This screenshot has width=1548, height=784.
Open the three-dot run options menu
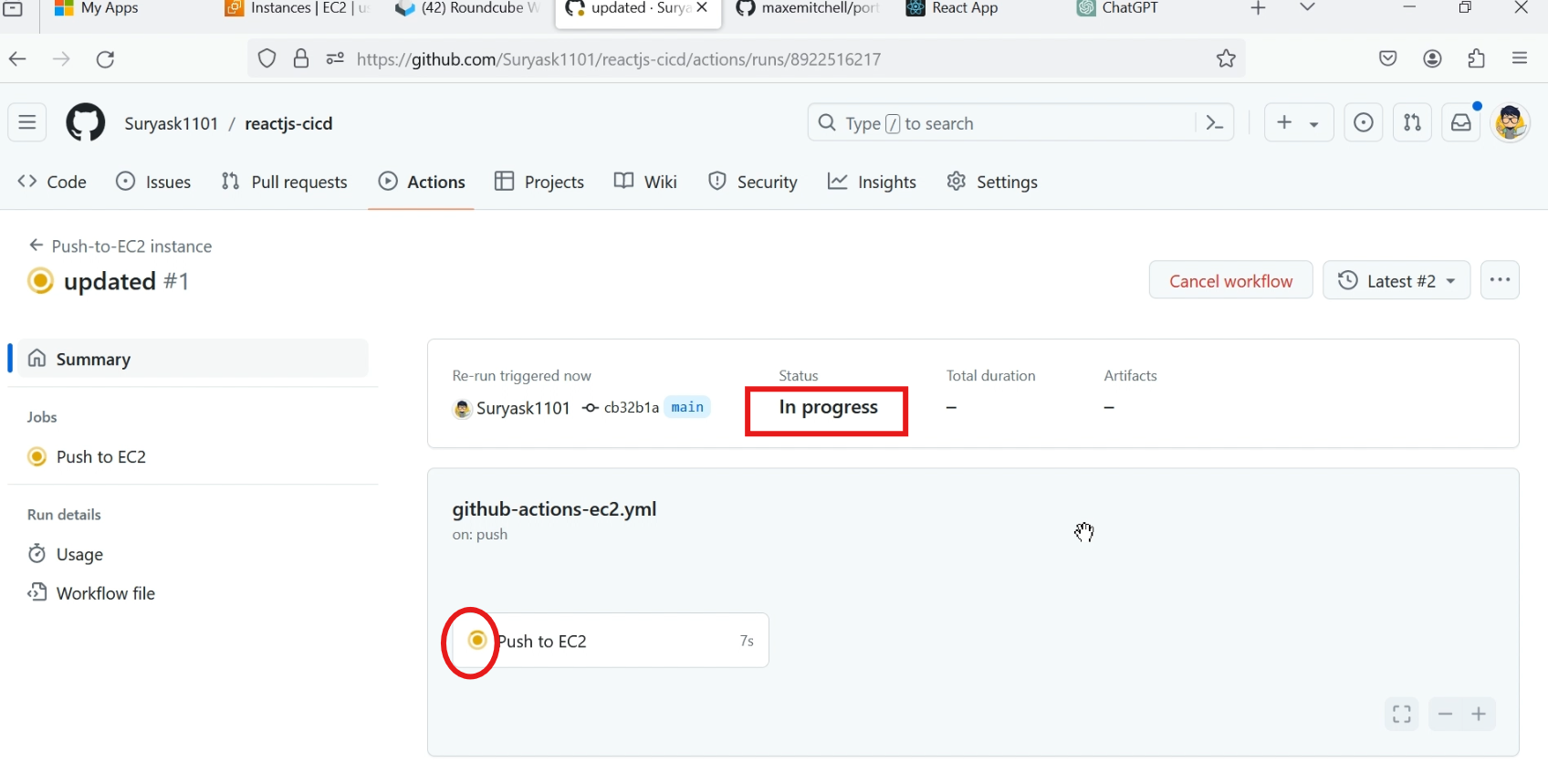pyautogui.click(x=1500, y=280)
